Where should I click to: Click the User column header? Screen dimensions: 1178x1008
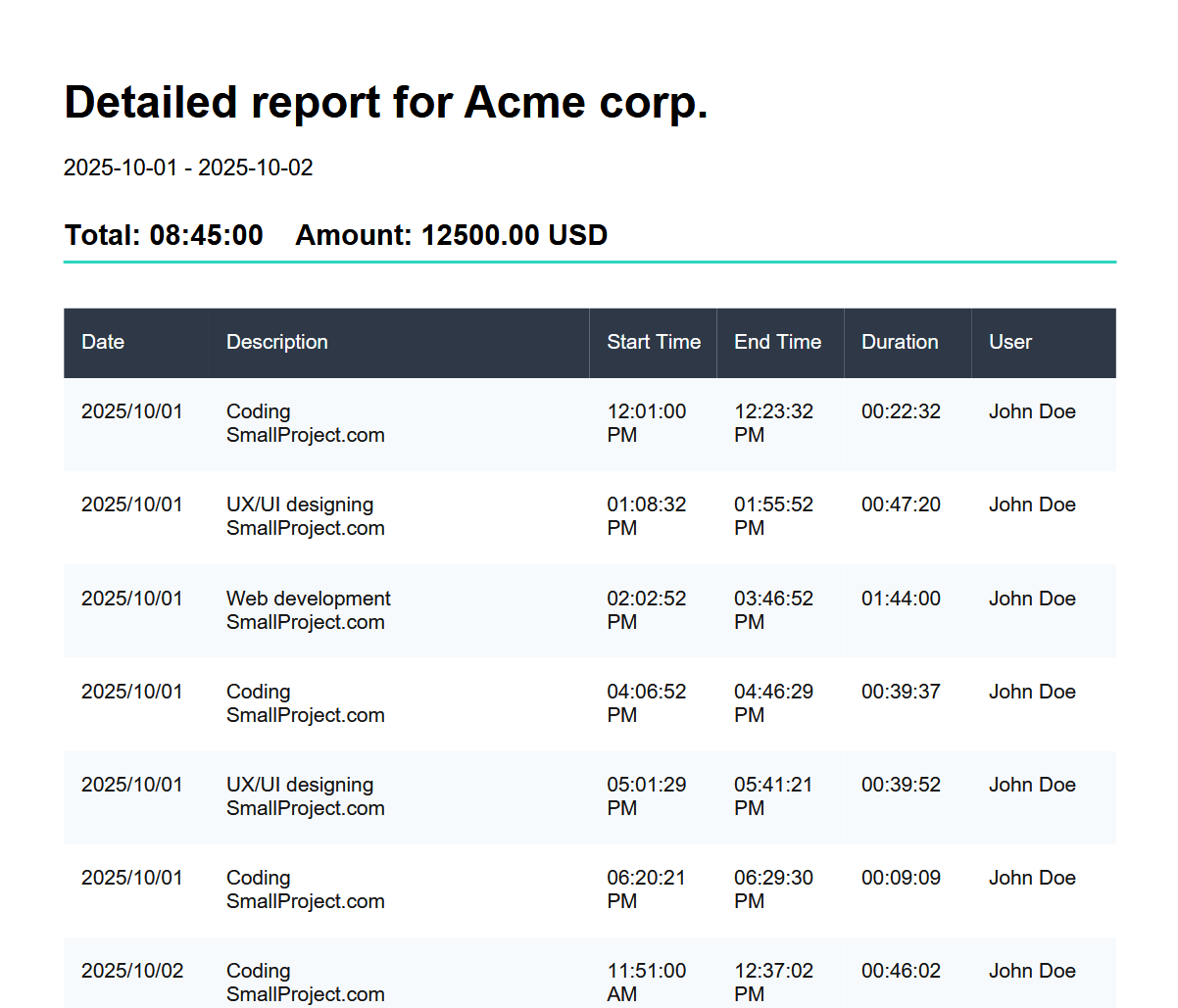tap(1009, 342)
